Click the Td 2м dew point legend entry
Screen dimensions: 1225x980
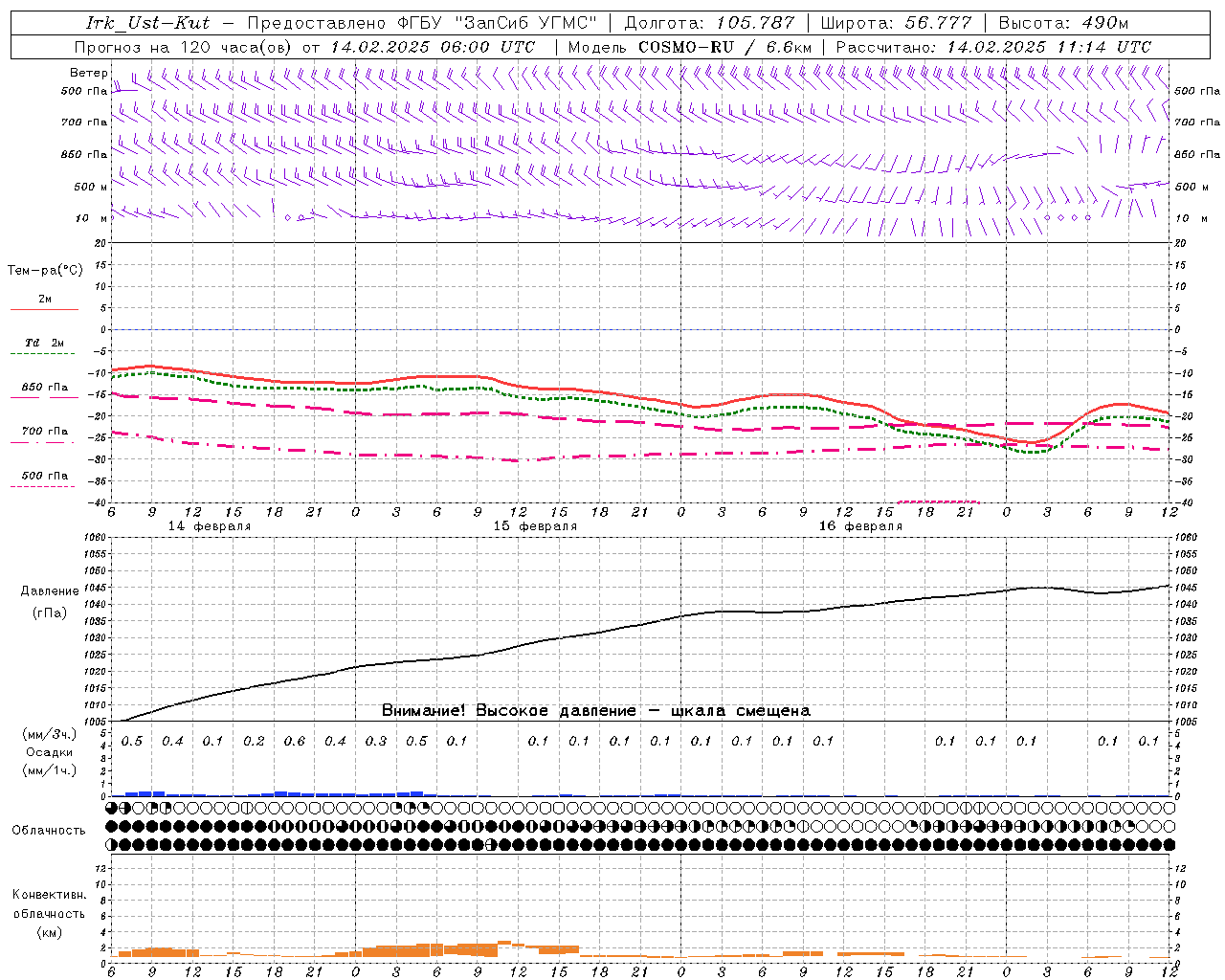click(45, 343)
